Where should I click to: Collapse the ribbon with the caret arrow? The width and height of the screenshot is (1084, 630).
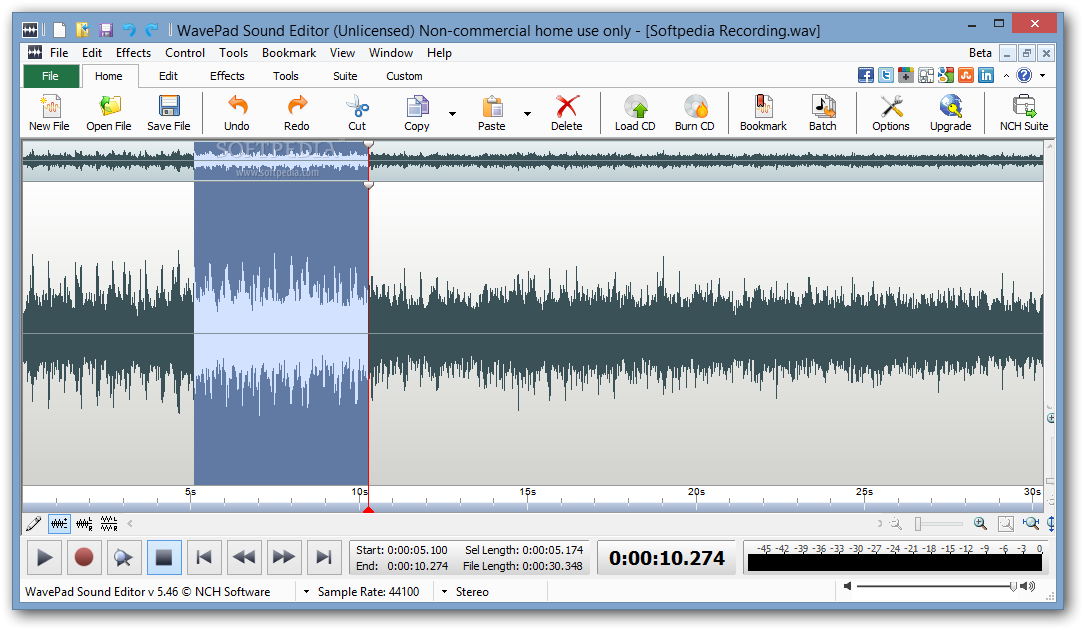[x=1007, y=75]
